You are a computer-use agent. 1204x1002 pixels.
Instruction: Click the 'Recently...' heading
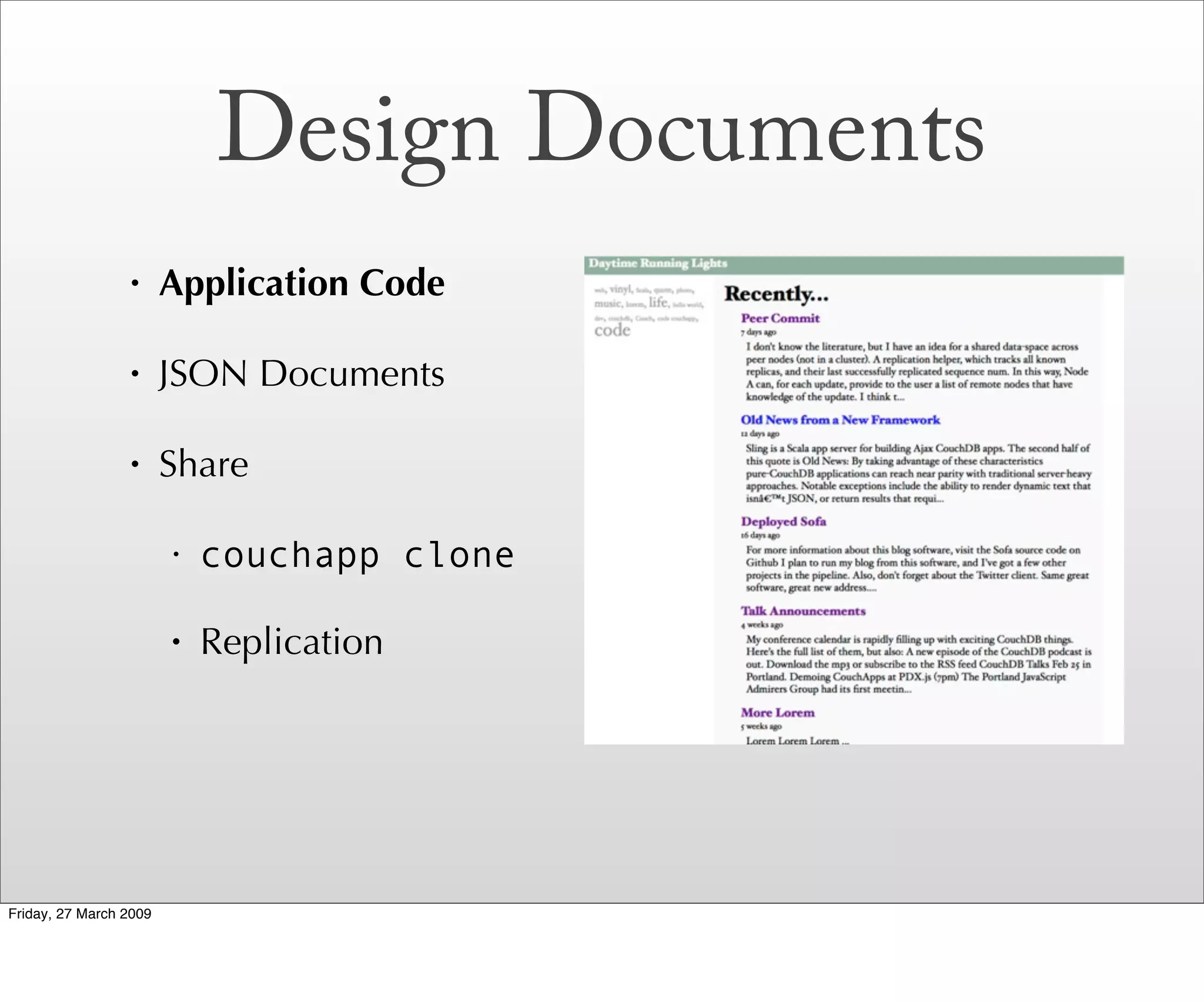coord(776,293)
